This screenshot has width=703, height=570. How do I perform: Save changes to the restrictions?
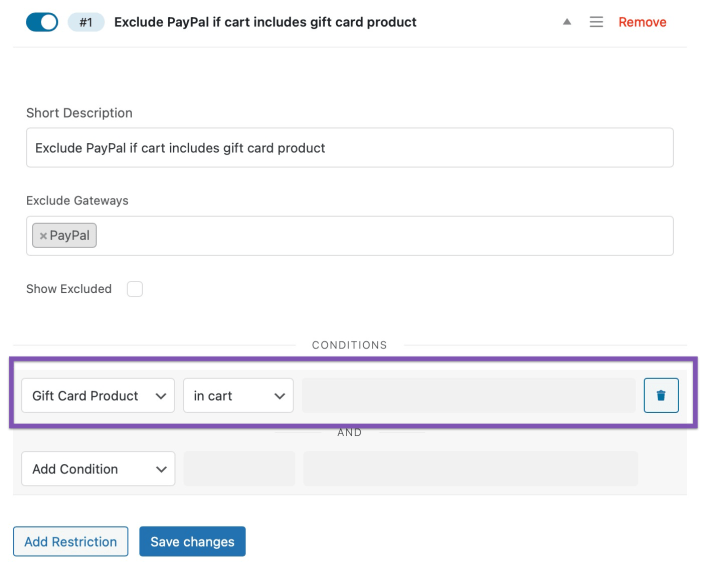pos(192,541)
